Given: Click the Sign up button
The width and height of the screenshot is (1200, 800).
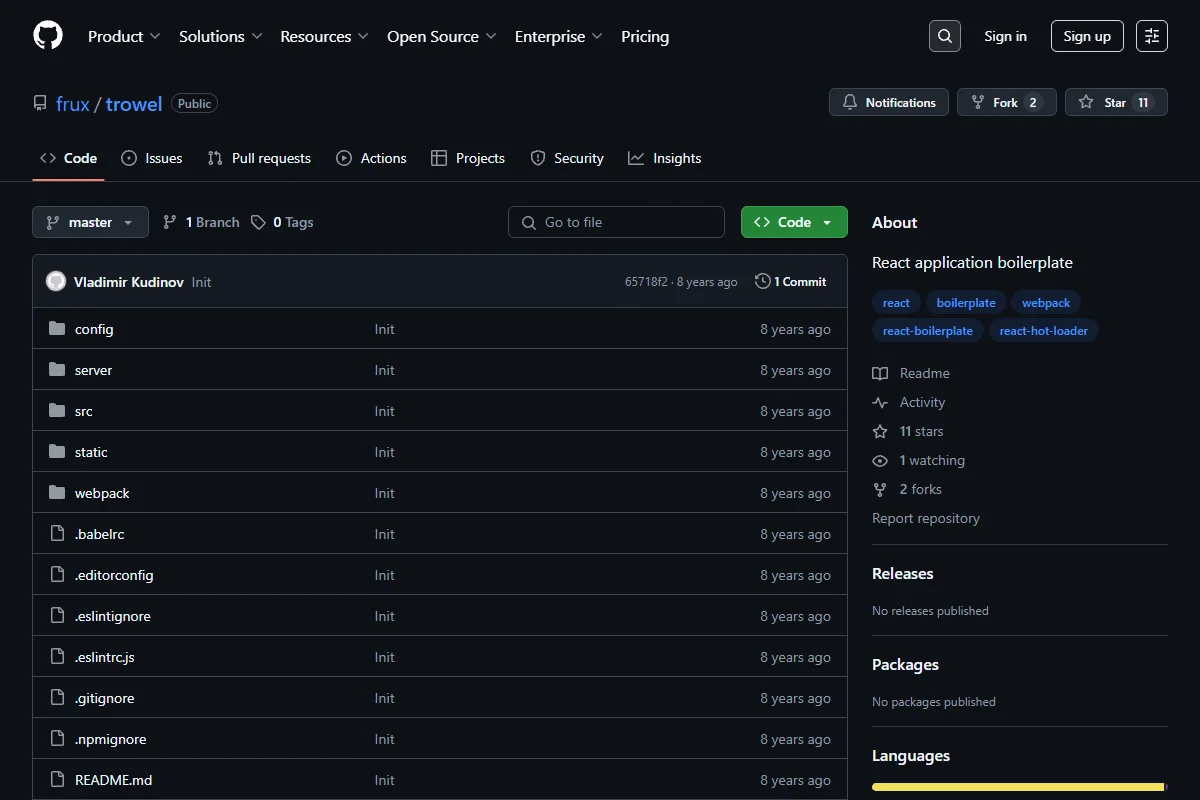Looking at the screenshot, I should point(1087,36).
